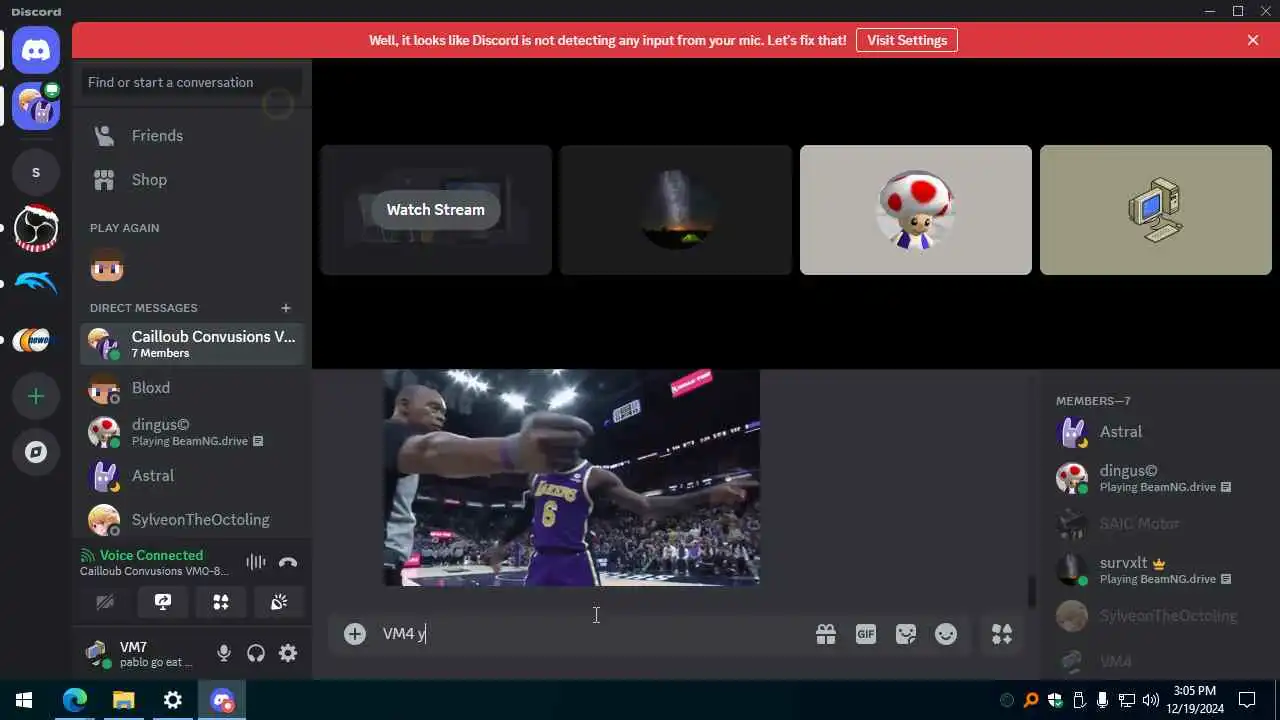Open the Friends tab
Screen dimensions: 1280x720
192,136
